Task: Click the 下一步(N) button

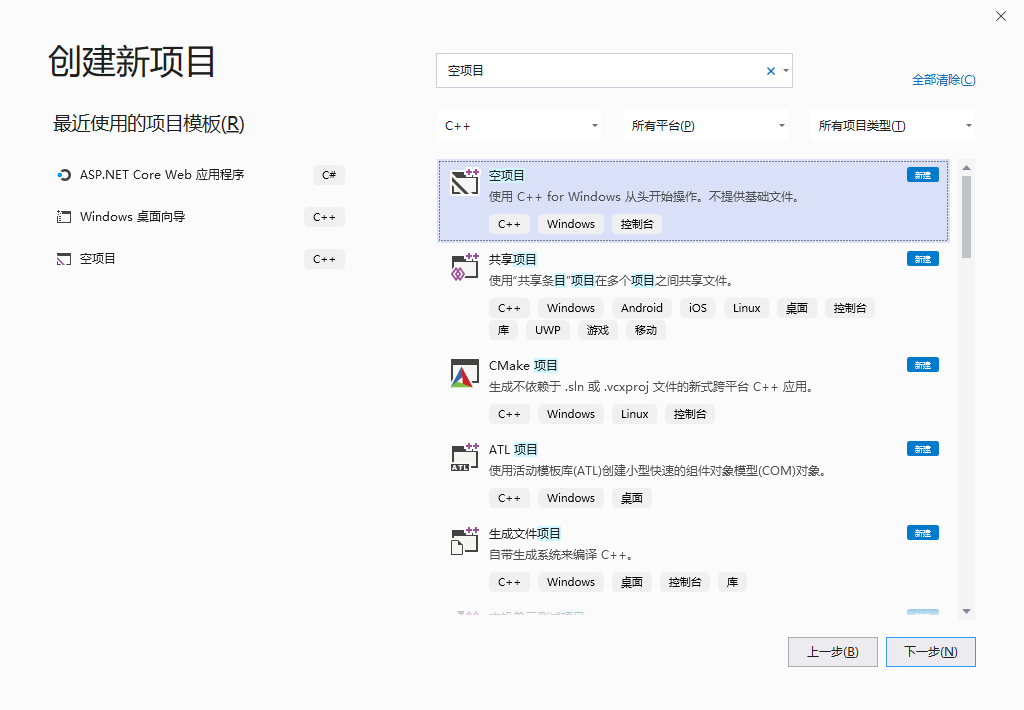Action: pos(931,652)
